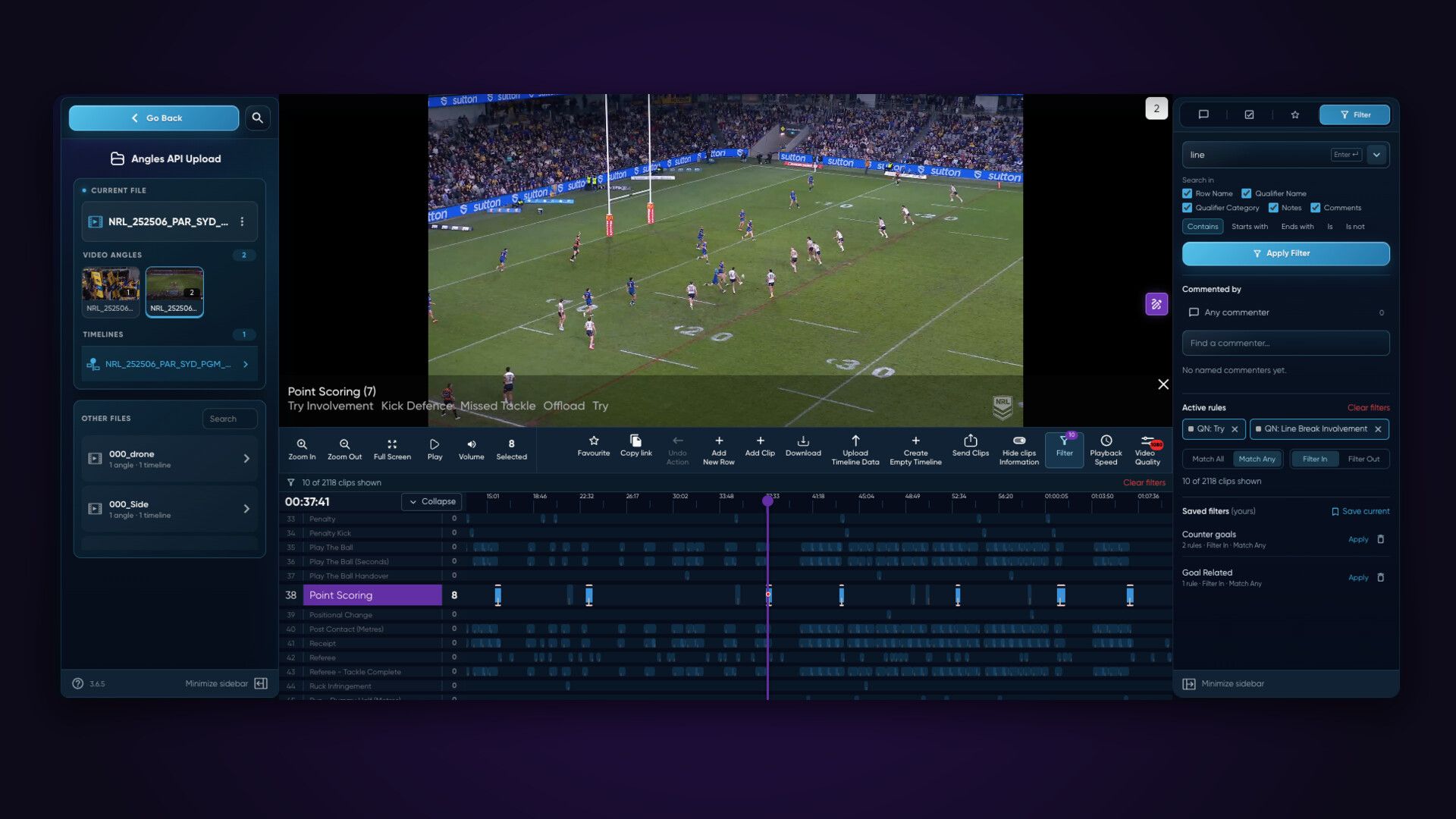Open Video Quality settings
This screenshot has width=1456, height=819.
click(x=1147, y=450)
